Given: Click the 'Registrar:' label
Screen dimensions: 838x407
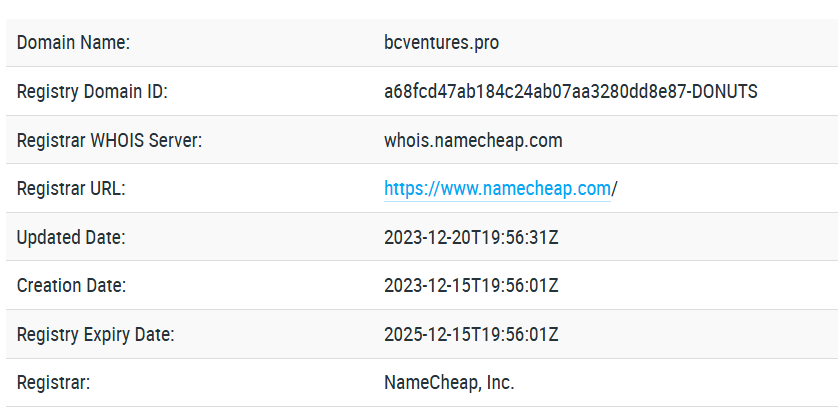Looking at the screenshot, I should [53, 382].
